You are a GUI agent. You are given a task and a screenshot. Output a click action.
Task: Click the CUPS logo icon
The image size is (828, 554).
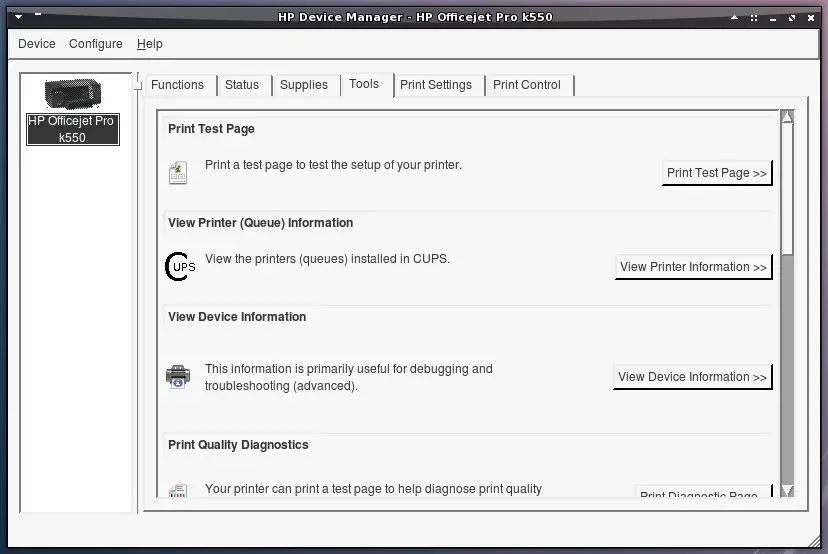[x=180, y=267]
